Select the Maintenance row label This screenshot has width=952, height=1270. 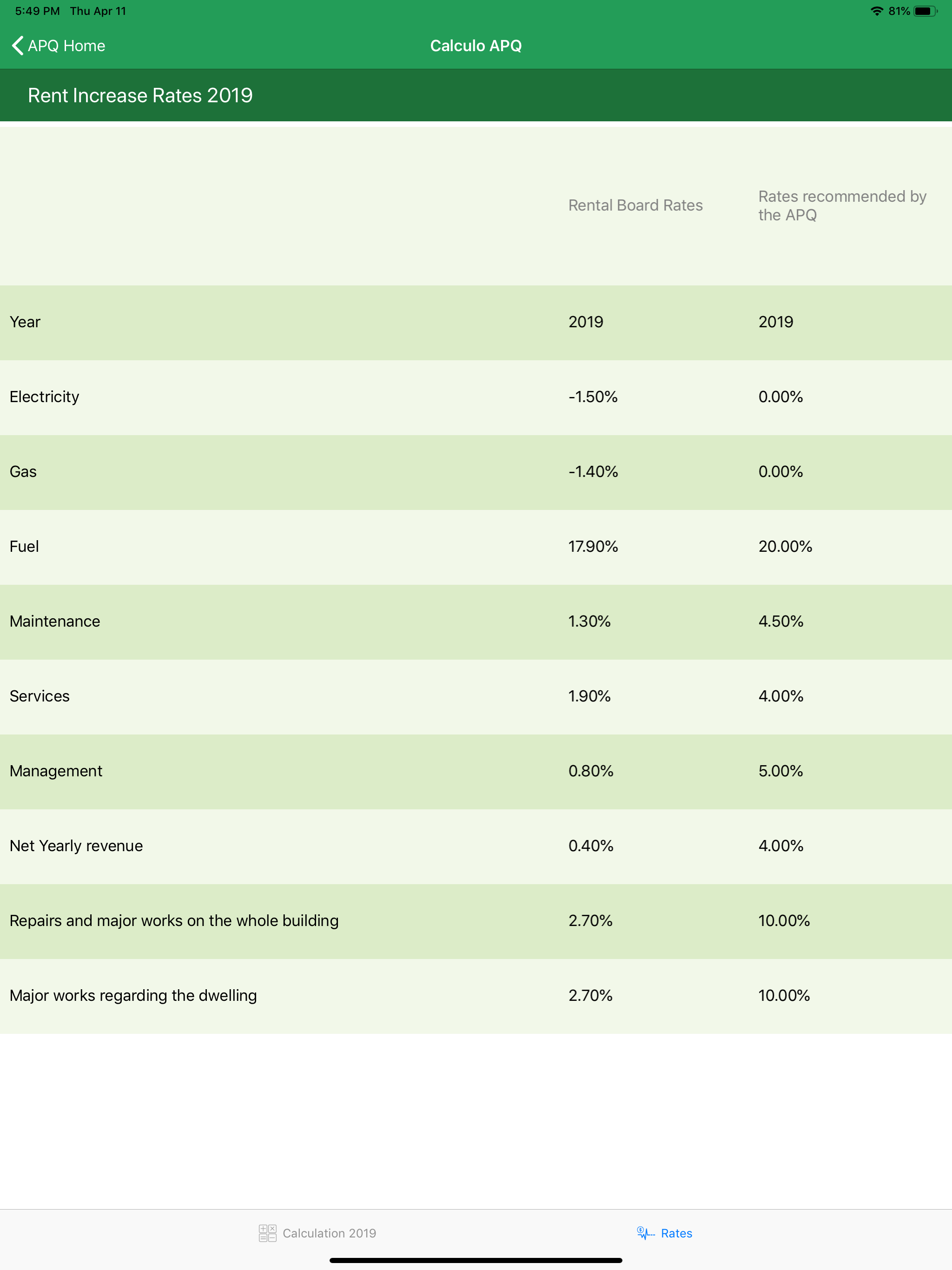[x=54, y=621]
